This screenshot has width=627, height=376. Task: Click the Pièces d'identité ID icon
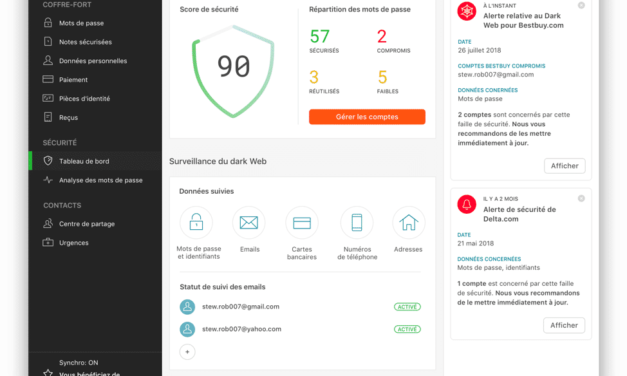pyautogui.click(x=48, y=98)
